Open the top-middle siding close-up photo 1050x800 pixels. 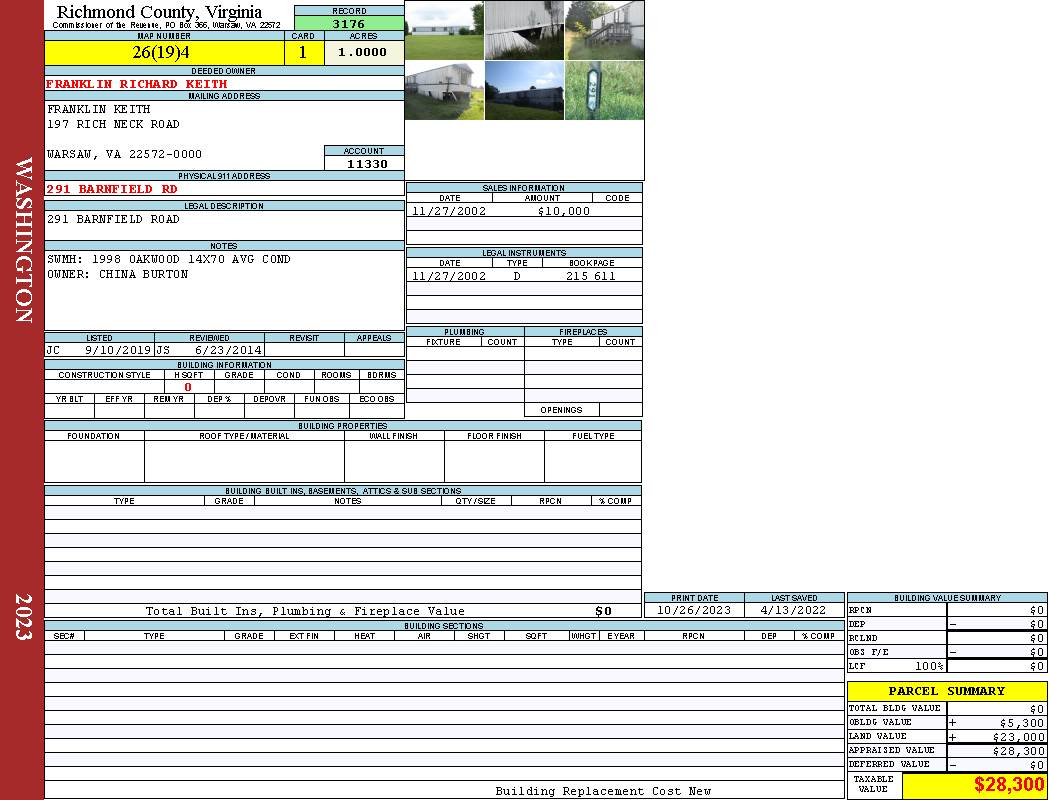524,30
